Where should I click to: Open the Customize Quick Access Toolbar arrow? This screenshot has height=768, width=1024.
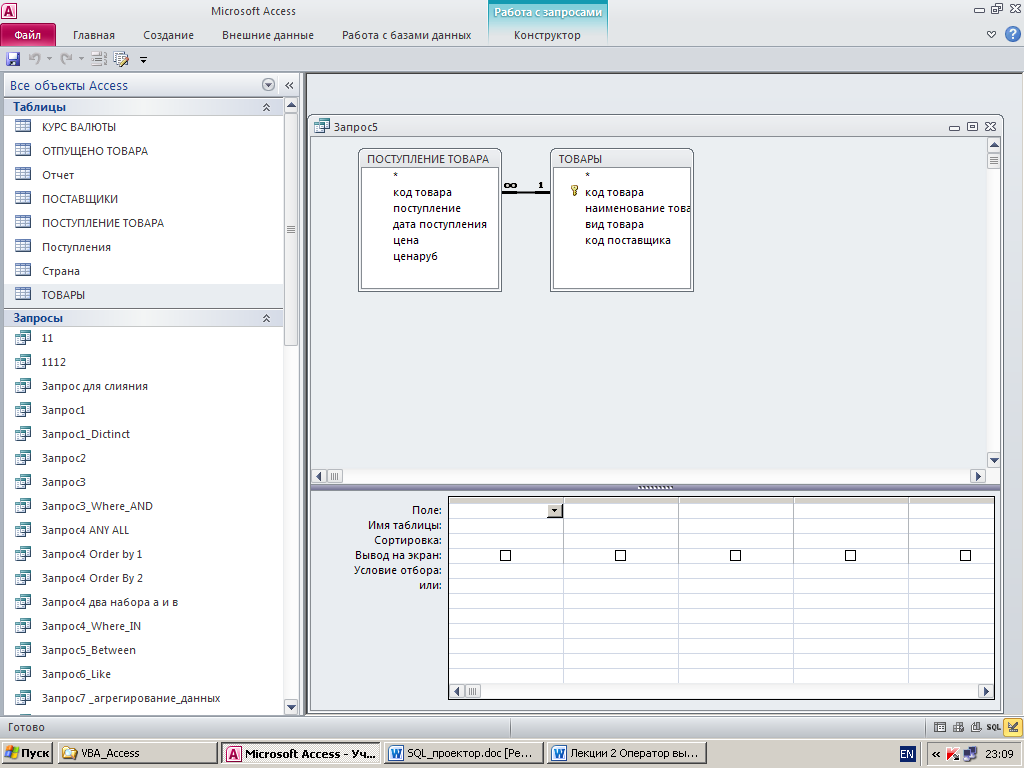143,59
